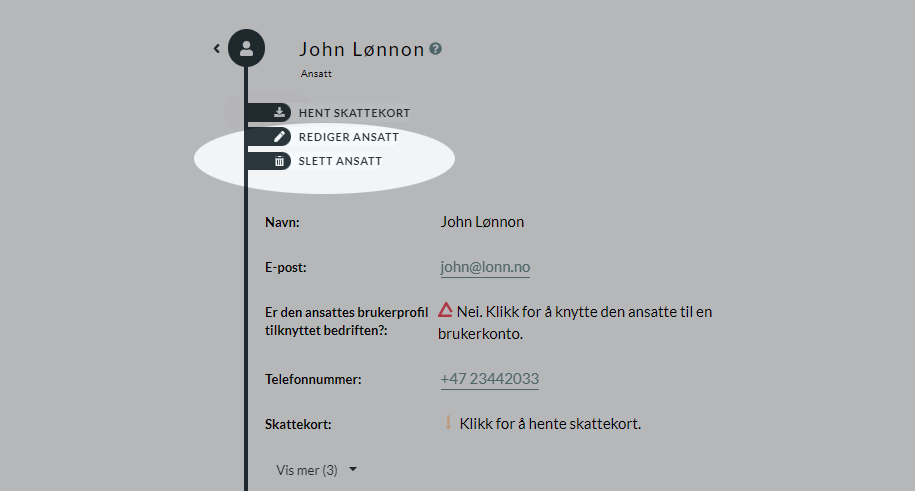915x491 pixels.
Task: Click the employee avatar circle icon
Action: point(246,48)
